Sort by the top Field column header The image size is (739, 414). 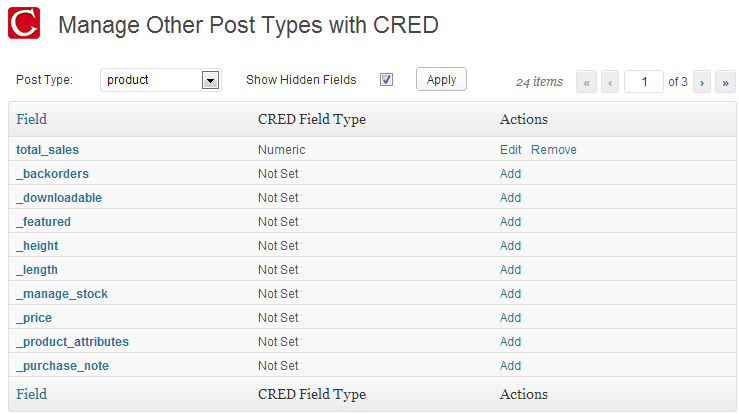pyautogui.click(x=32, y=119)
